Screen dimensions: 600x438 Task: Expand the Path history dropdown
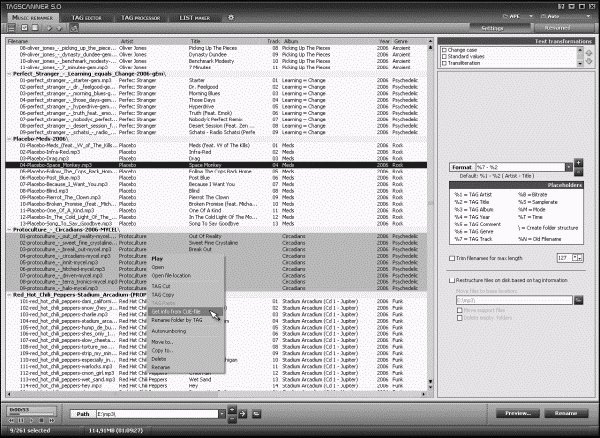click(x=222, y=414)
